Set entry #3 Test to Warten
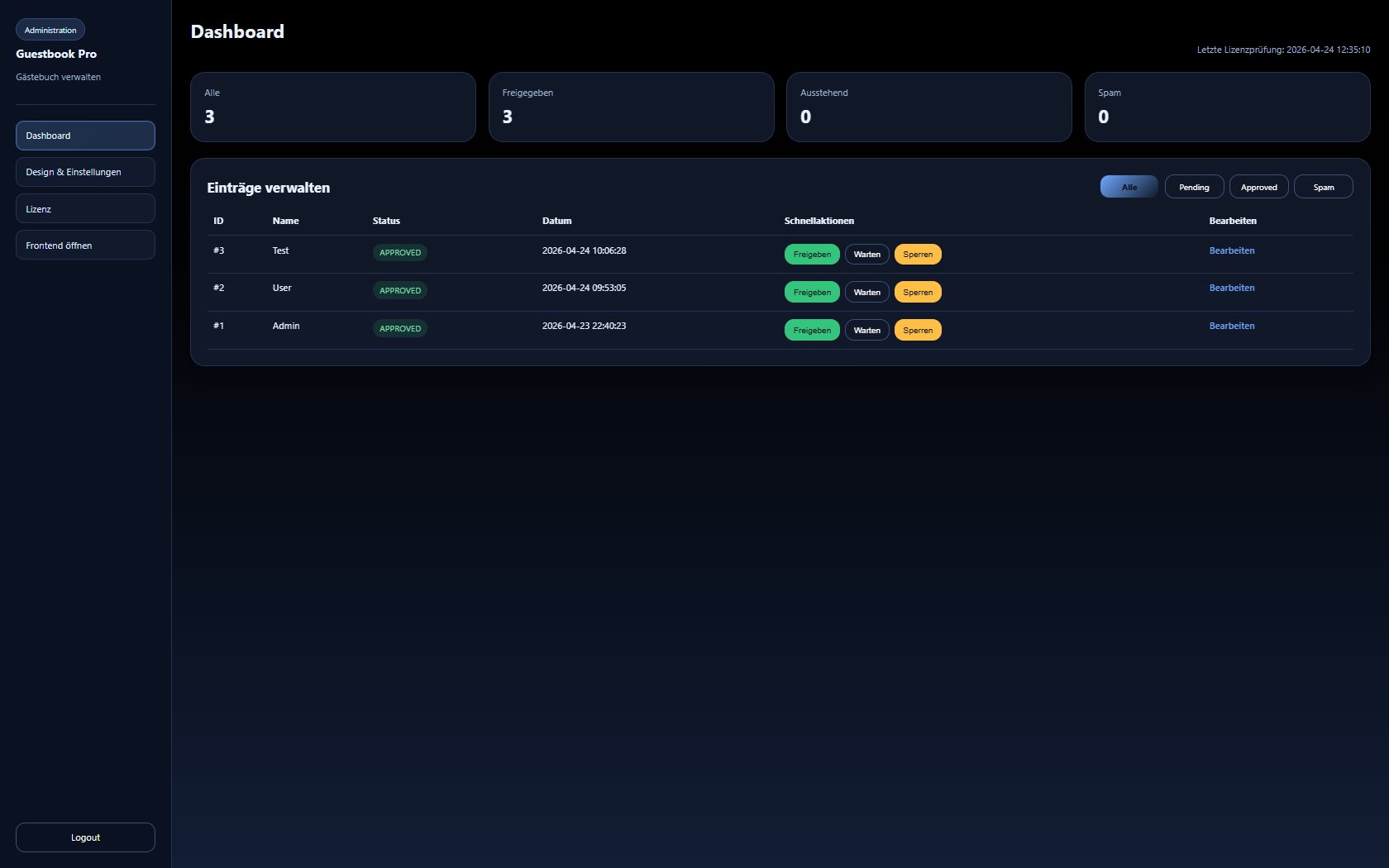1389x868 pixels. coord(866,255)
